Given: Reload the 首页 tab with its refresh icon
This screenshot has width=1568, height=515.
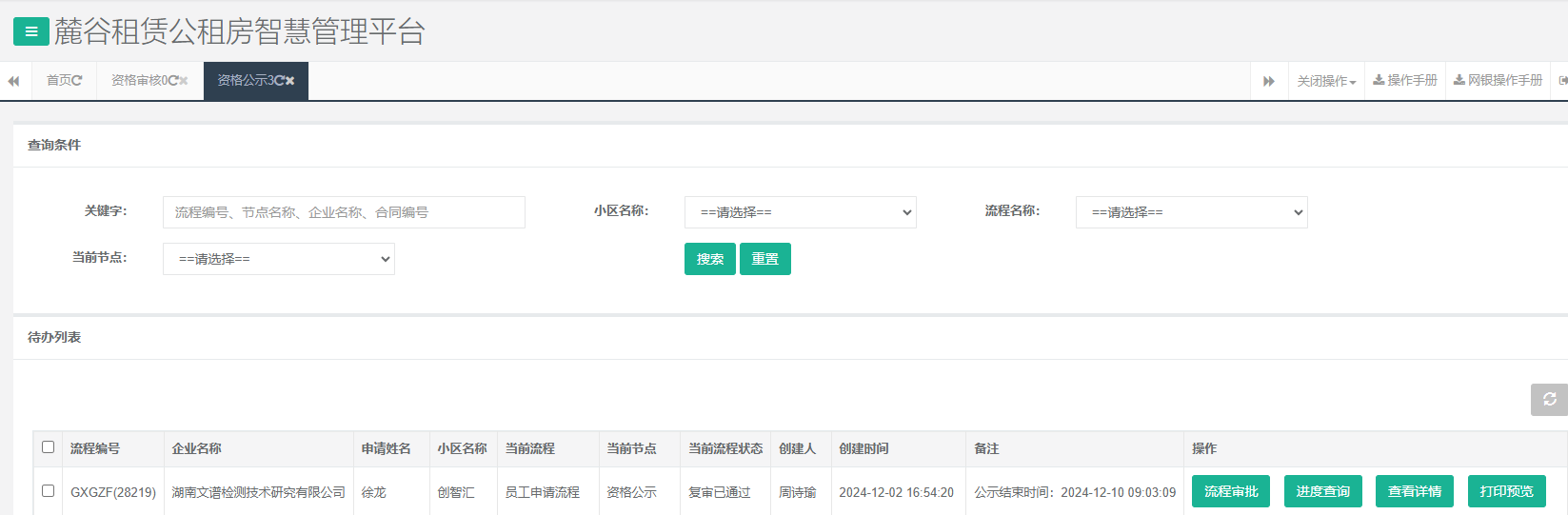Looking at the screenshot, I should coord(77,81).
